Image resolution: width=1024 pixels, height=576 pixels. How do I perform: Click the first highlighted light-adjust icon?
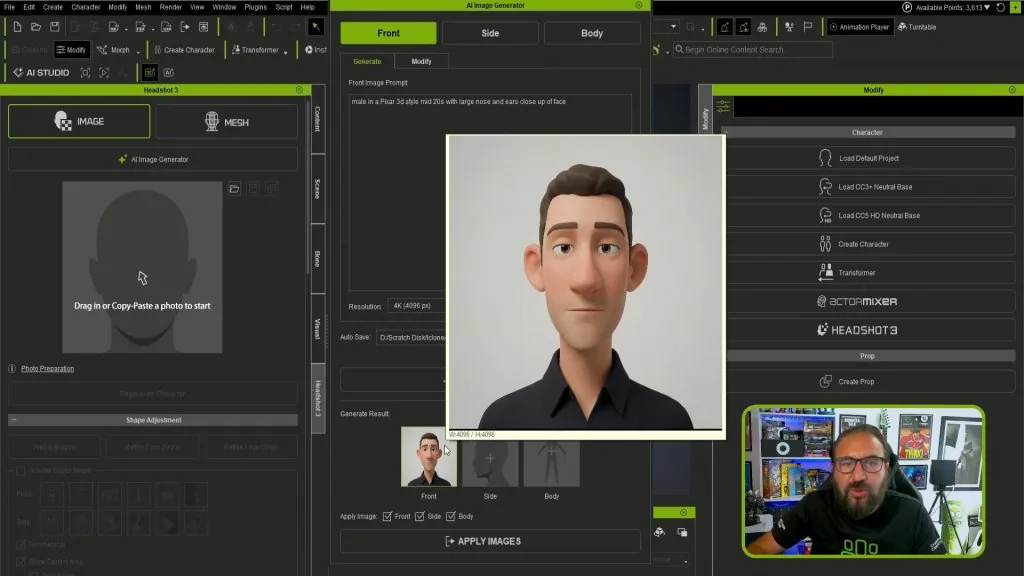pyautogui.click(x=724, y=27)
